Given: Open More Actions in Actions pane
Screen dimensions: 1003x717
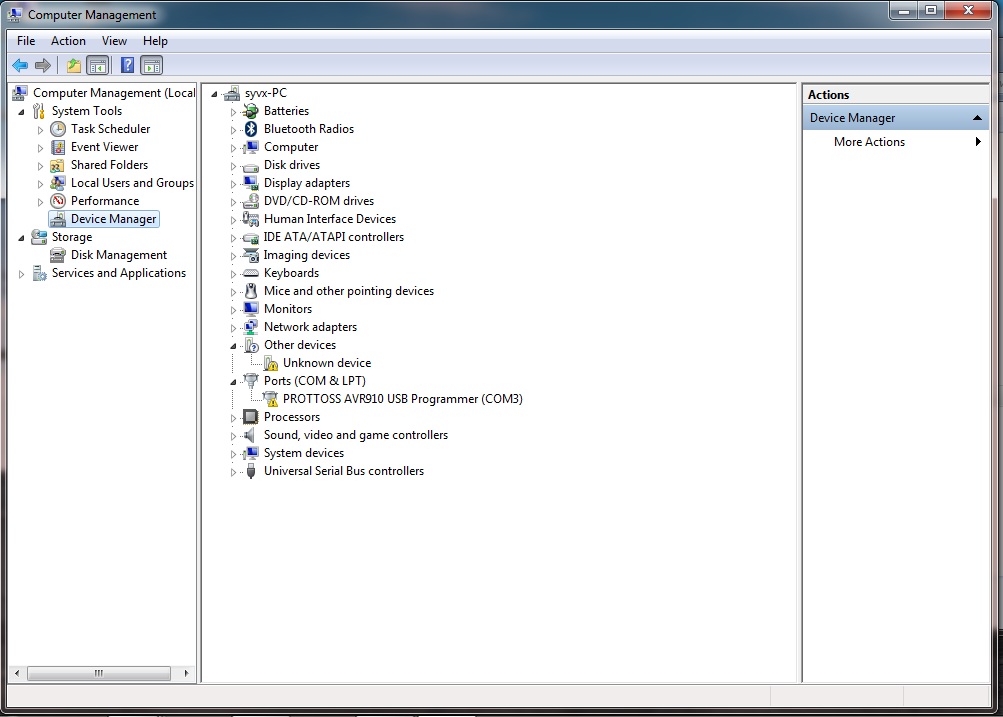Looking at the screenshot, I should 896,142.
